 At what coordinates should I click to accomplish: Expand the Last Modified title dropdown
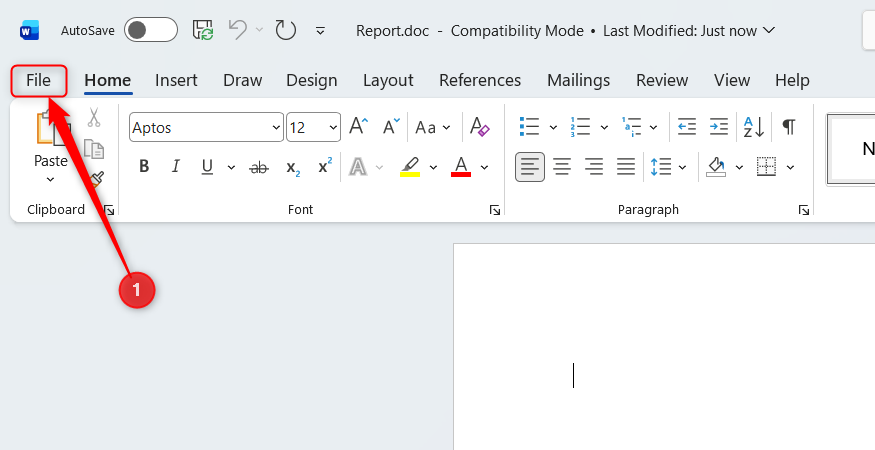coord(768,30)
